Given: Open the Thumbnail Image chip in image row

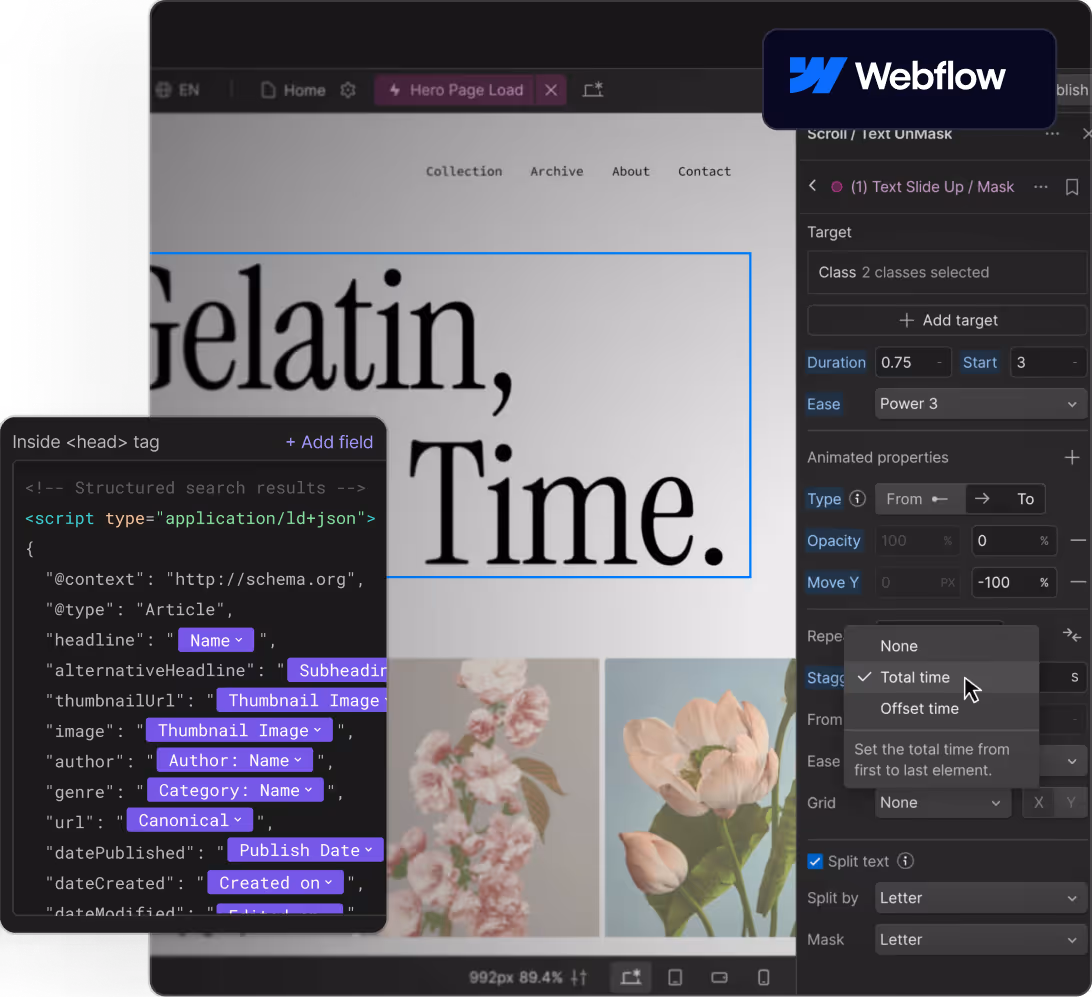Looking at the screenshot, I should (240, 730).
